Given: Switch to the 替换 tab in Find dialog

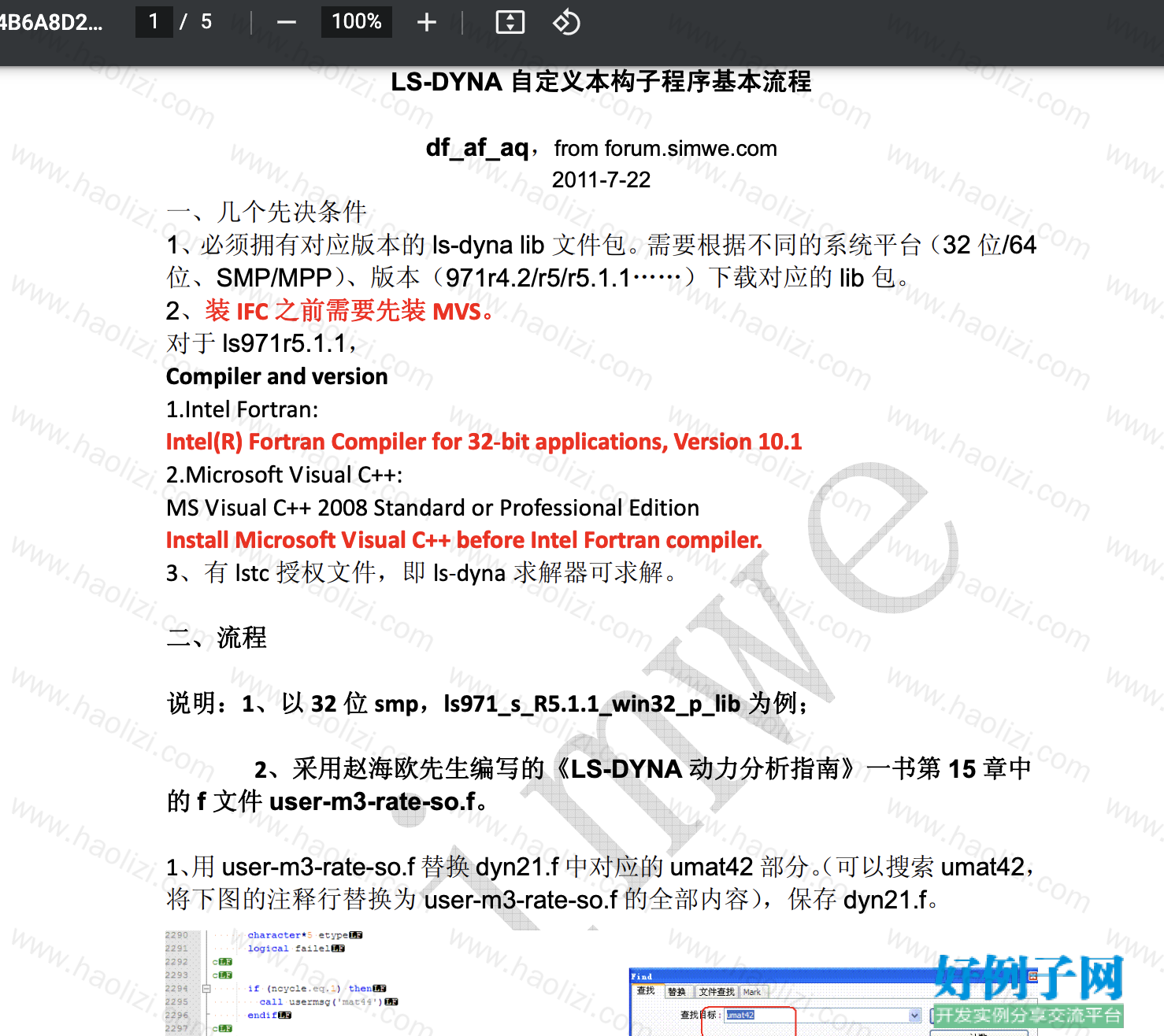Looking at the screenshot, I should click(x=677, y=992).
